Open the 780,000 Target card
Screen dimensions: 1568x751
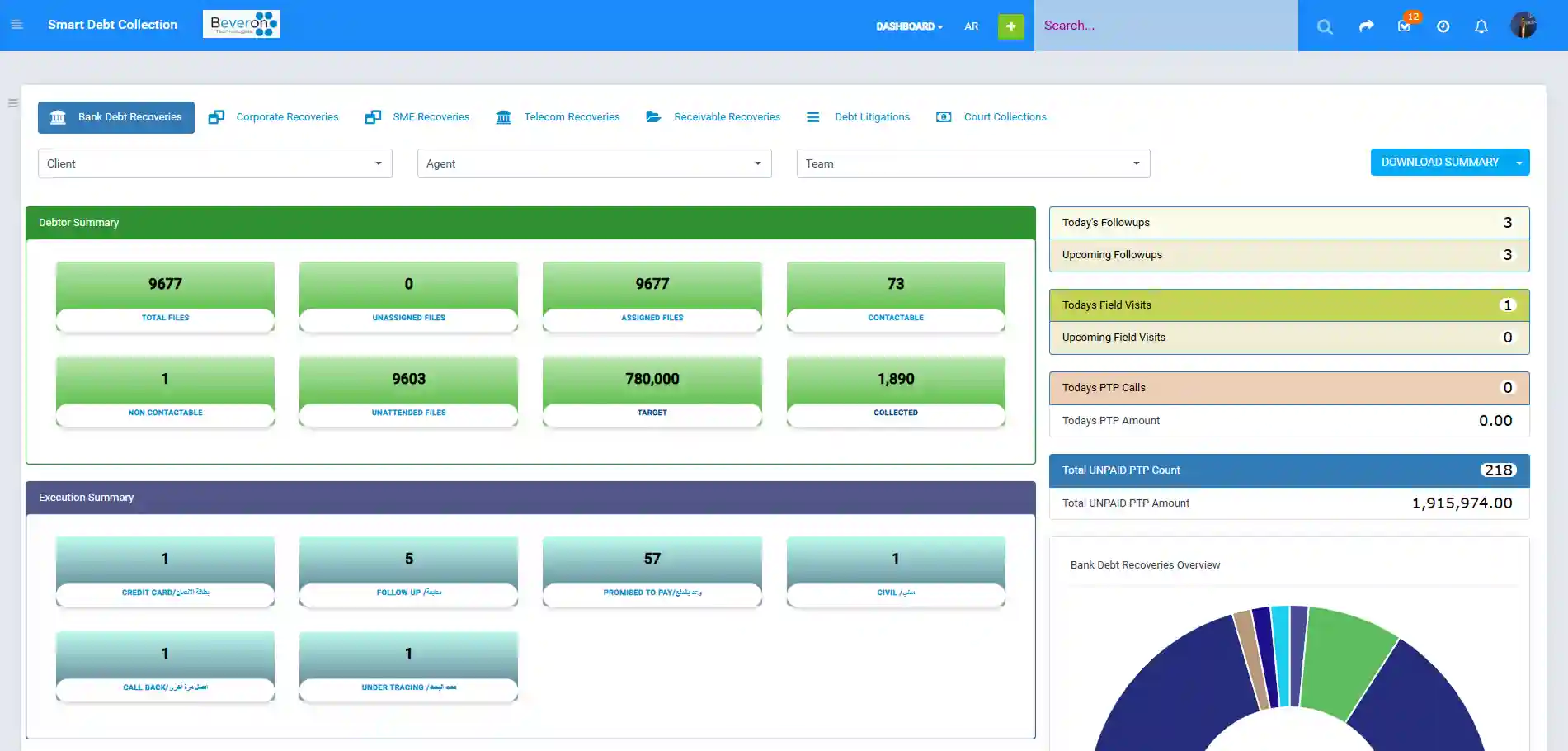[652, 392]
